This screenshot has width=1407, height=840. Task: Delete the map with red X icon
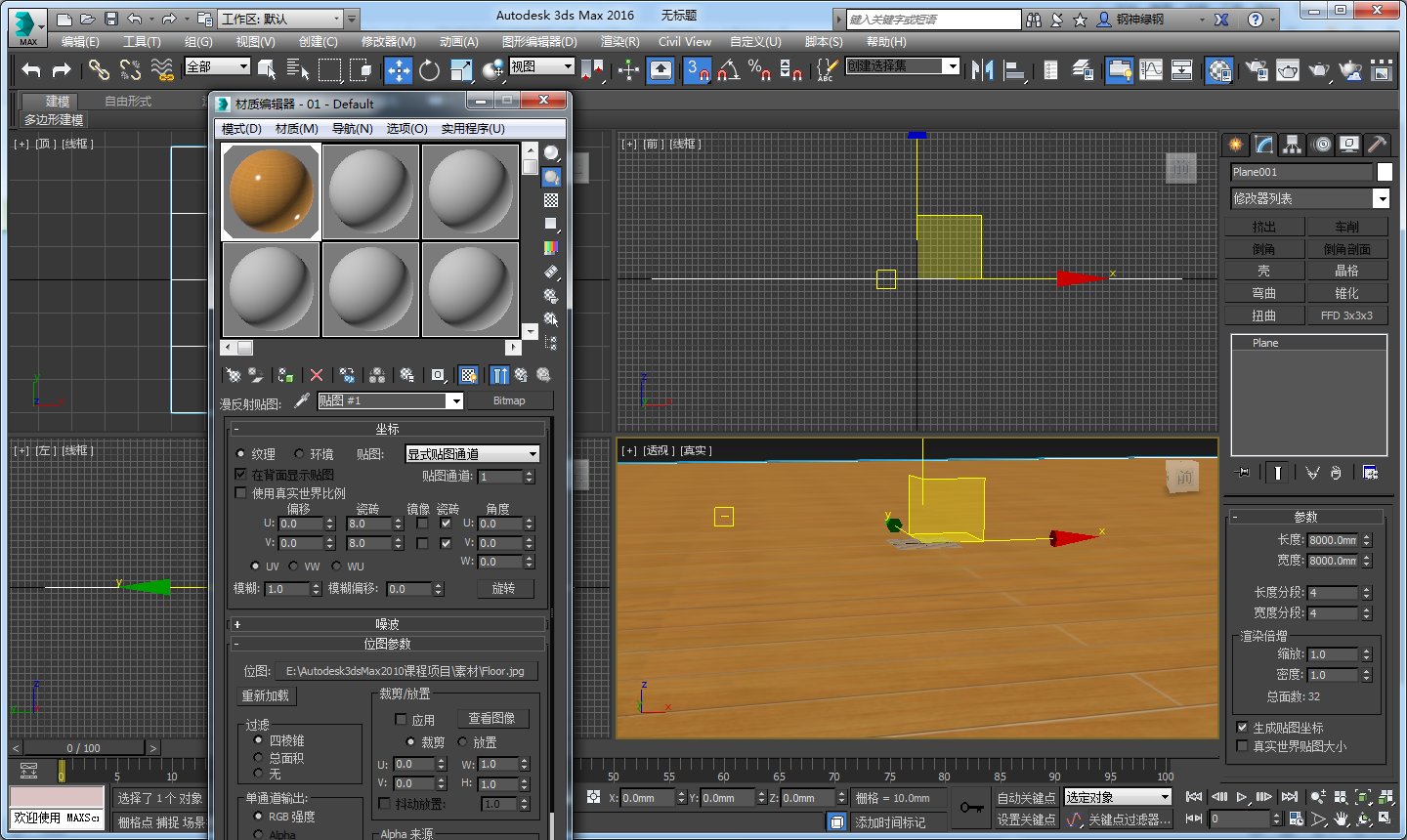point(318,374)
